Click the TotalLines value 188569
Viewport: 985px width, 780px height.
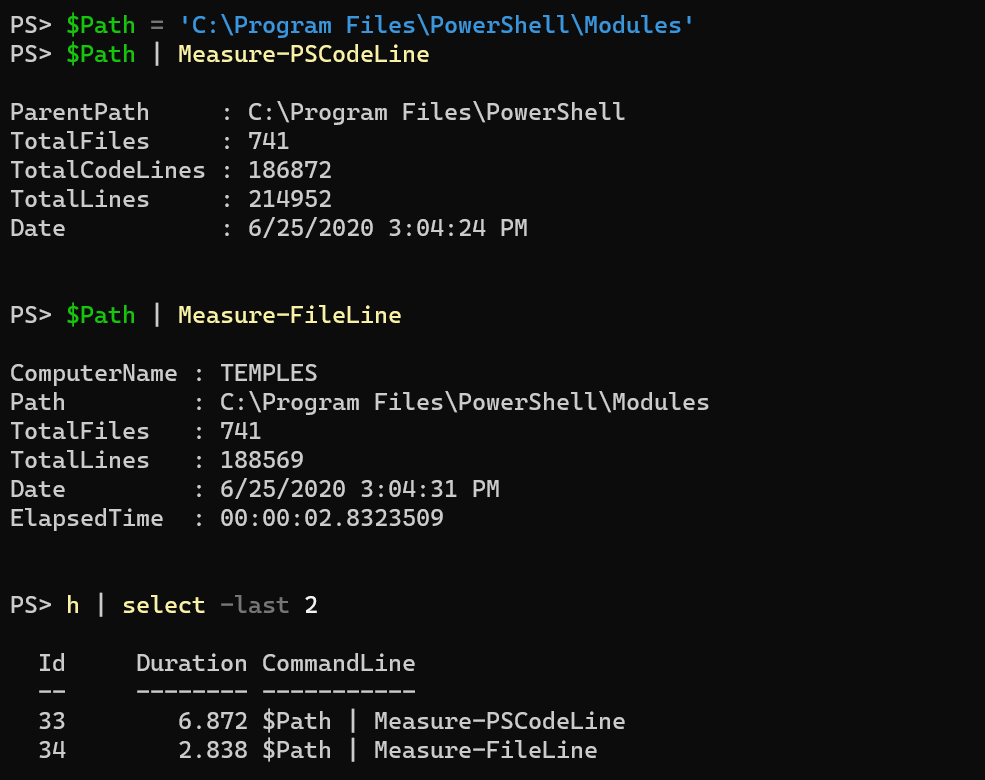262,461
